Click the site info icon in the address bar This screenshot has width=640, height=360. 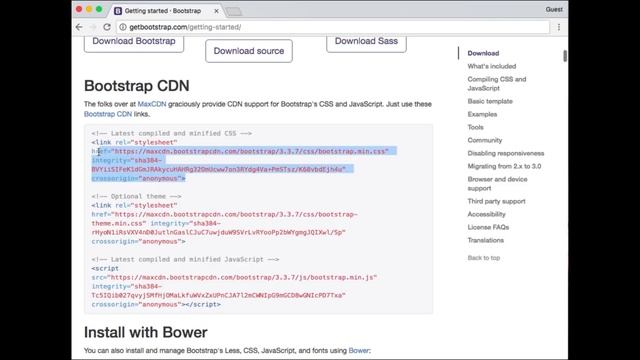pos(122,27)
